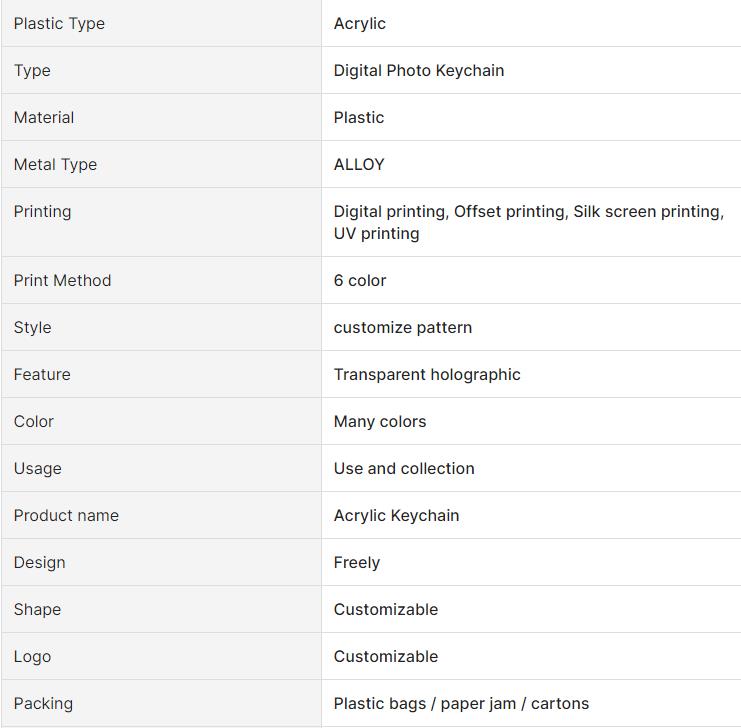Viewport: 741px width, 728px height.
Task: Click the printing methods list value
Action: pos(528,222)
